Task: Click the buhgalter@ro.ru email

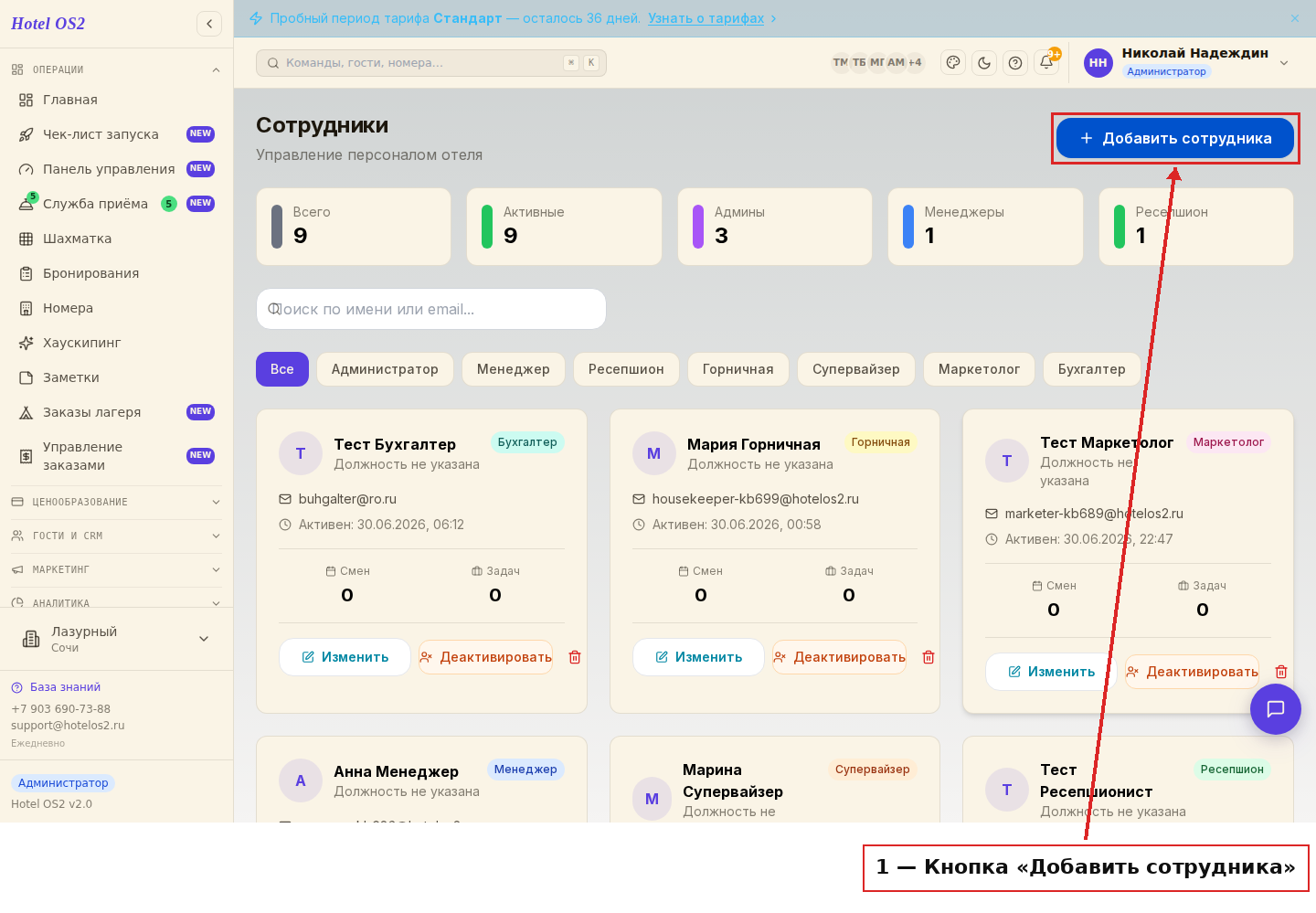Action: [347, 499]
